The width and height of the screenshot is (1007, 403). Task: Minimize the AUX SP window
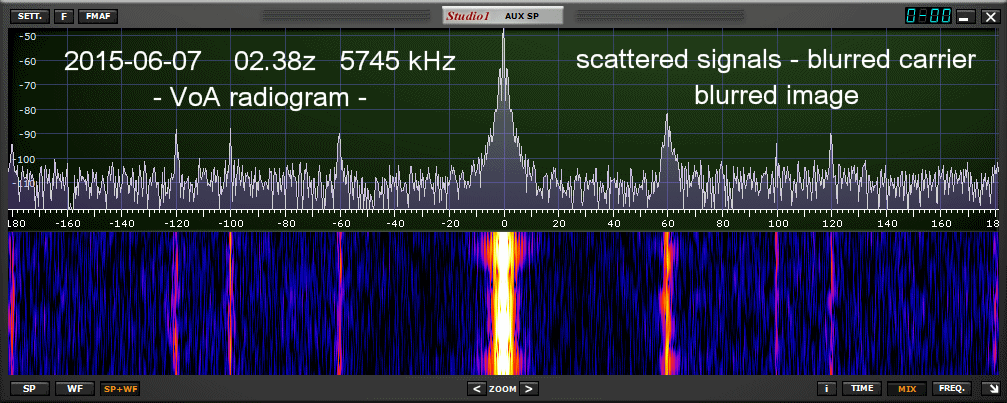pyautogui.click(x=966, y=17)
